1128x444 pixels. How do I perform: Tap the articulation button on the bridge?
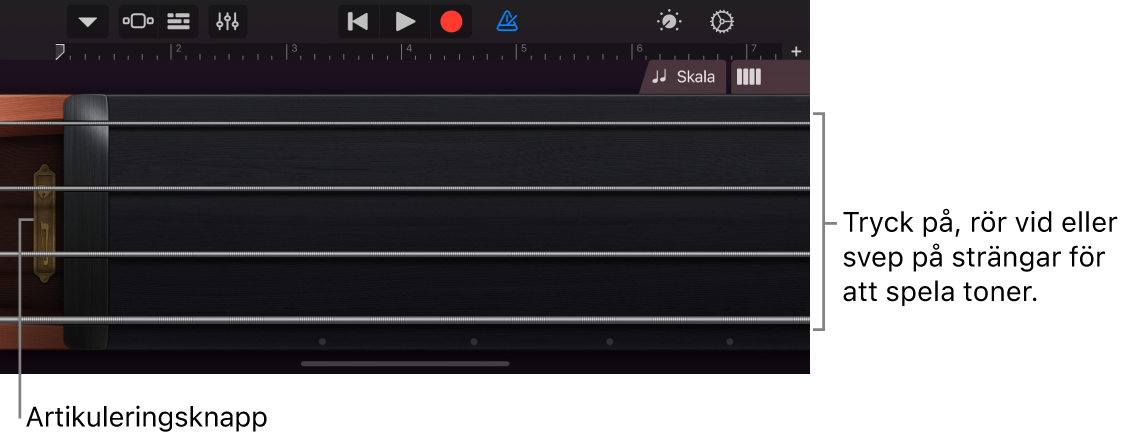pyautogui.click(x=45, y=222)
